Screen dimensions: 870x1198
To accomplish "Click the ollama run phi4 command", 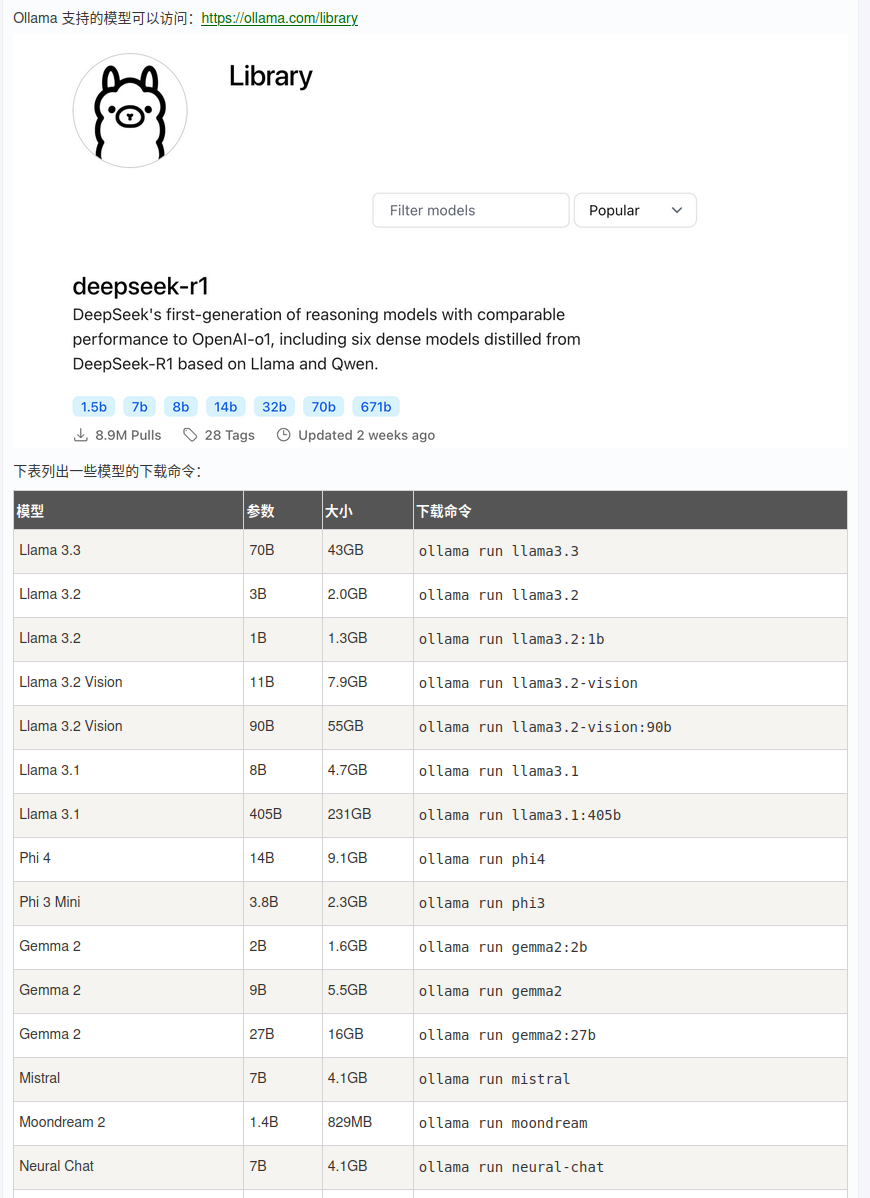I will coord(482,859).
